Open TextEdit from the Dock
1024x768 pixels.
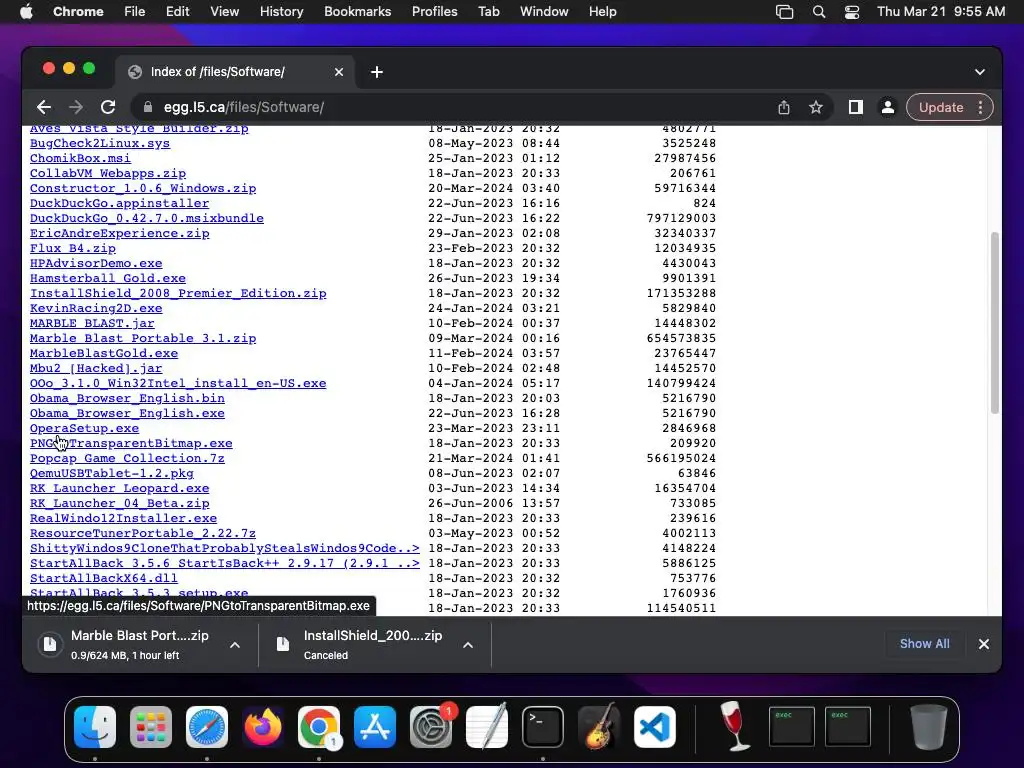point(487,727)
